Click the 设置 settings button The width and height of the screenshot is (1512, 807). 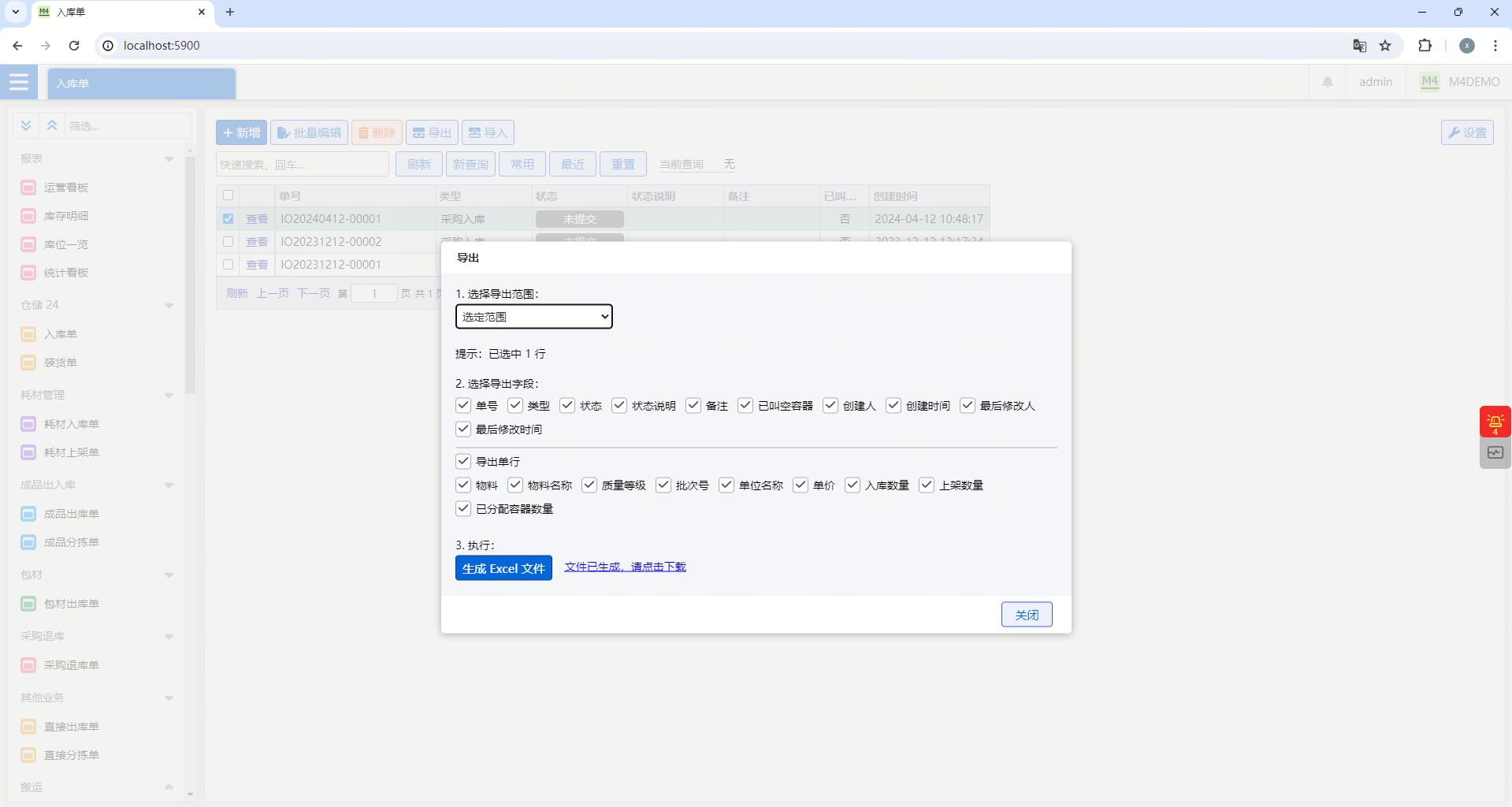pos(1467,132)
